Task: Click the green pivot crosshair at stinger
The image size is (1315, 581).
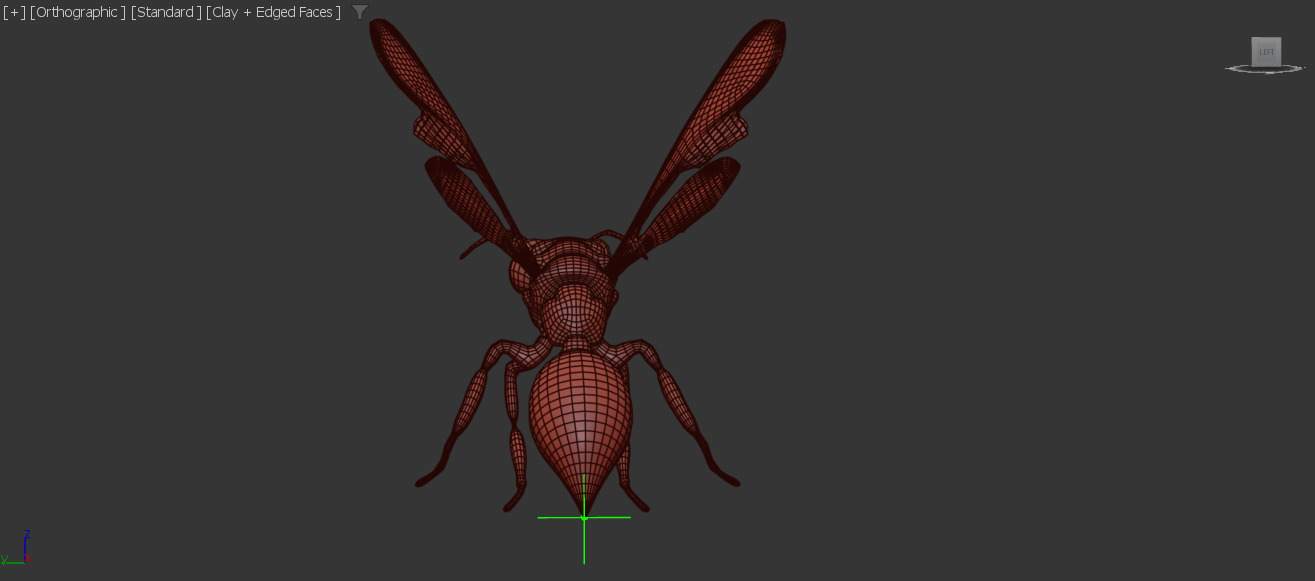Action: tap(584, 518)
